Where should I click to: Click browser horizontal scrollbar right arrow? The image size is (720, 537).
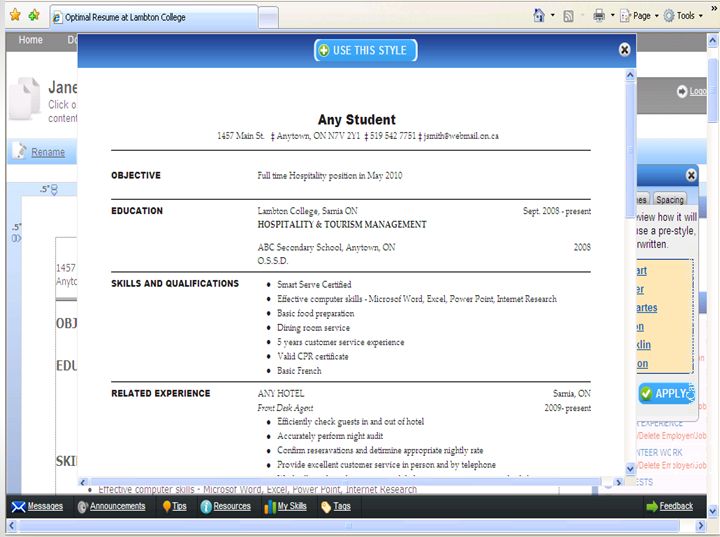701,526
